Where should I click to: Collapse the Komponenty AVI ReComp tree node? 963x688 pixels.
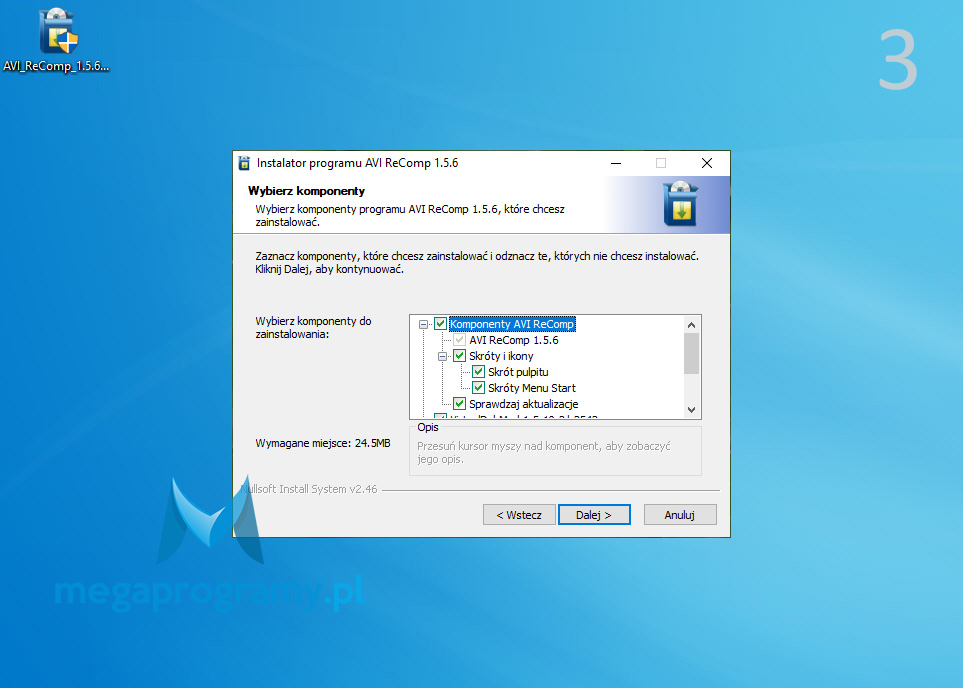(x=423, y=324)
